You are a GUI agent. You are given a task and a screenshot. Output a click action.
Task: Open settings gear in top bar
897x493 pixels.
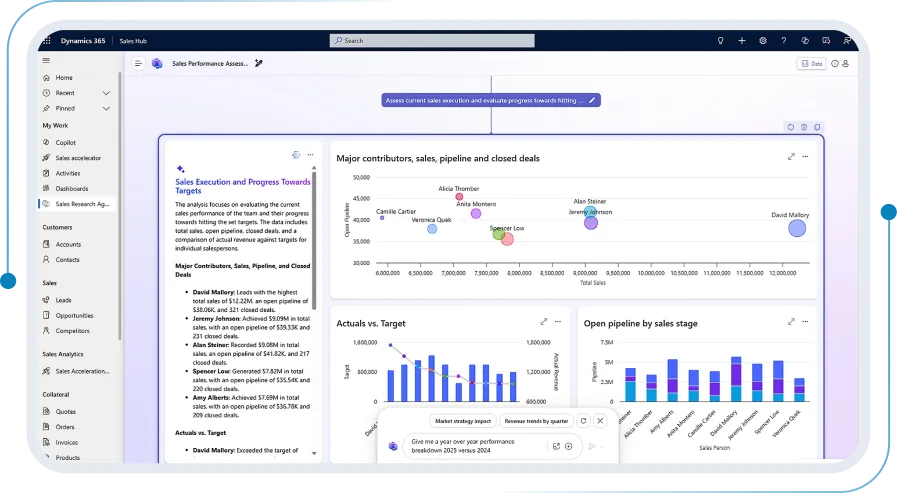pos(763,41)
